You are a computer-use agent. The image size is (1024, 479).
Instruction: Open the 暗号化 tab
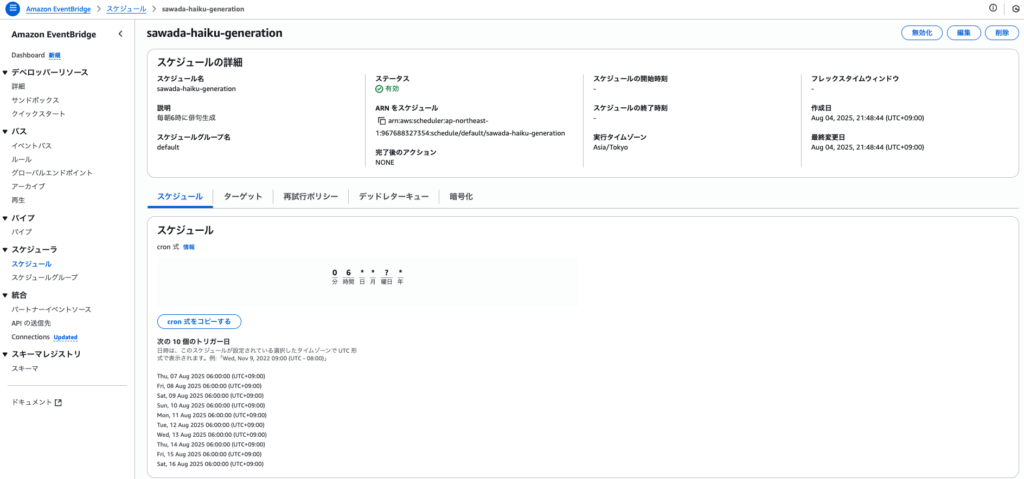point(461,197)
